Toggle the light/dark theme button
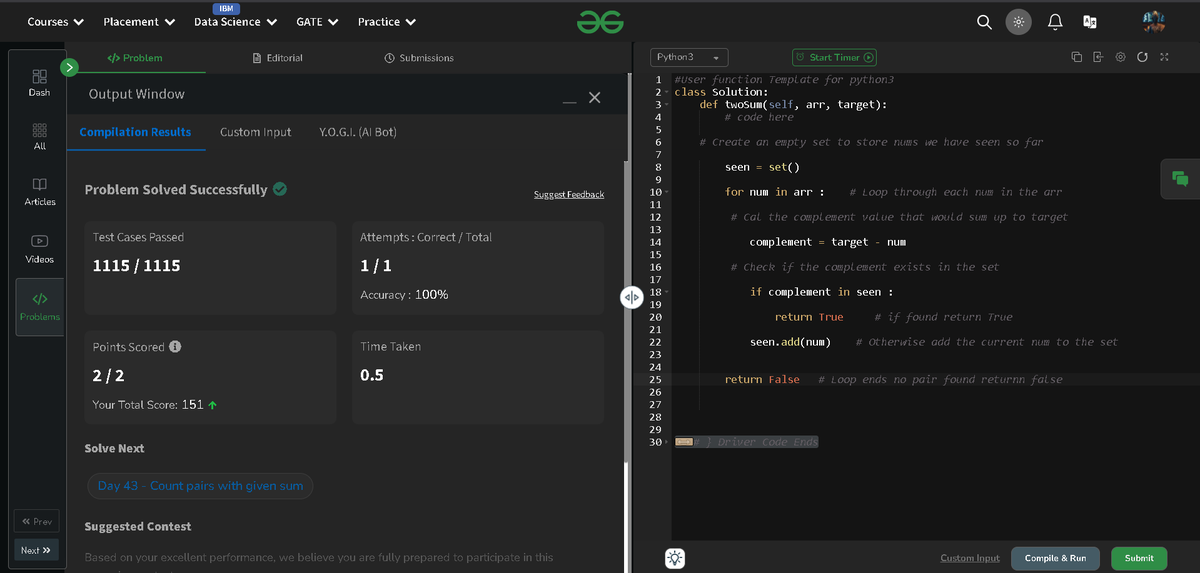Viewport: 1200px width, 573px height. pos(1018,22)
